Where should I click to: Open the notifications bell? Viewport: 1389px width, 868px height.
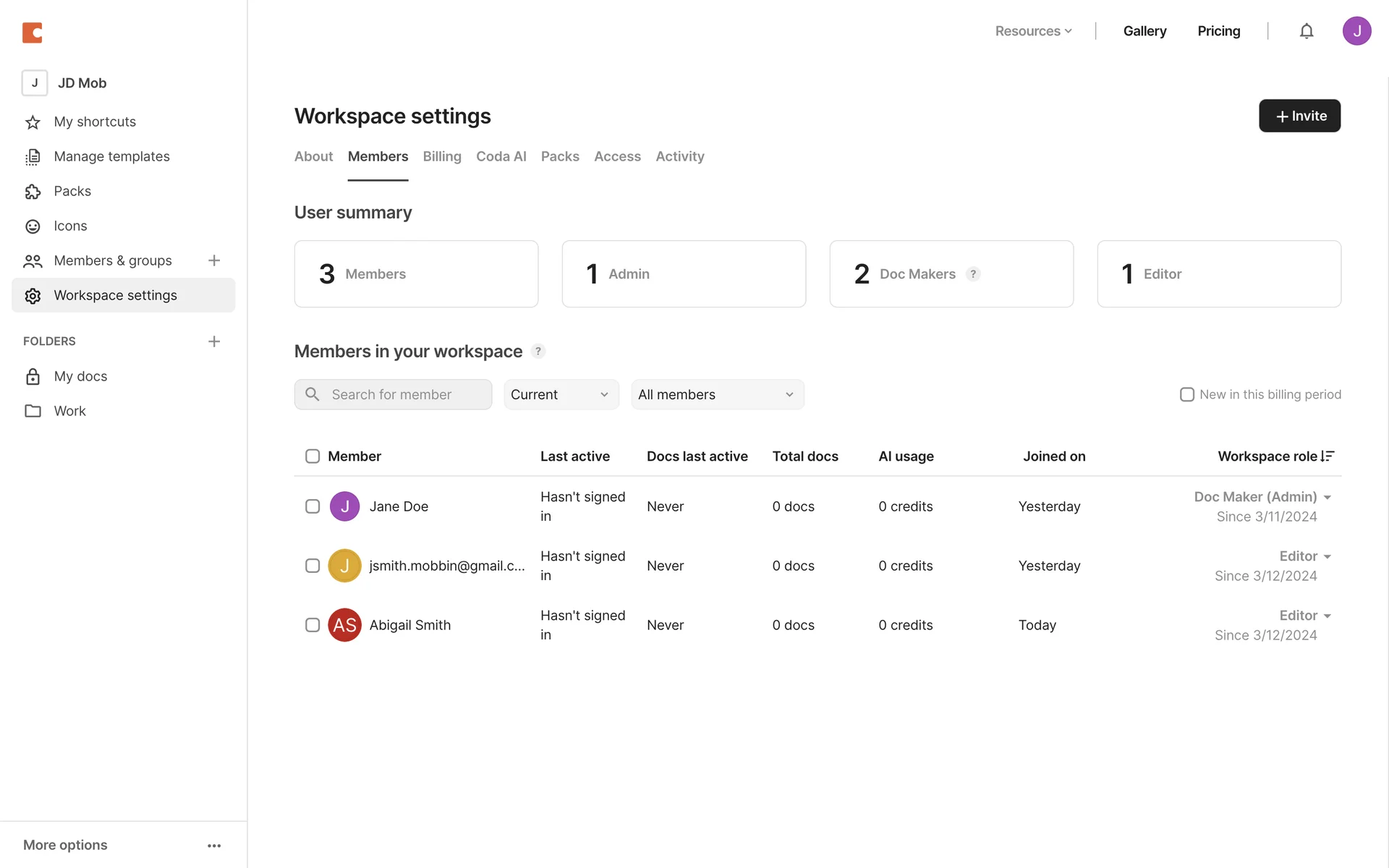point(1306,31)
